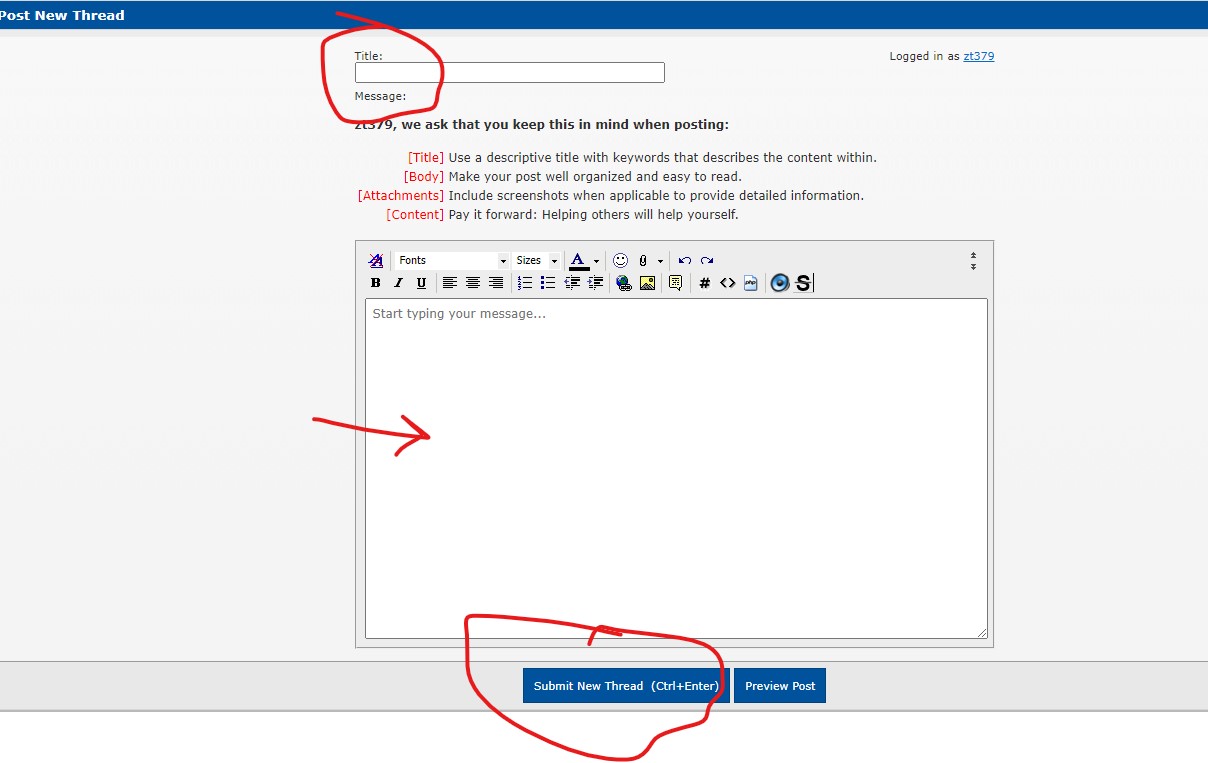Image resolution: width=1208 pixels, height=763 pixels.
Task: Insert an ordered numbered list
Action: tap(525, 283)
